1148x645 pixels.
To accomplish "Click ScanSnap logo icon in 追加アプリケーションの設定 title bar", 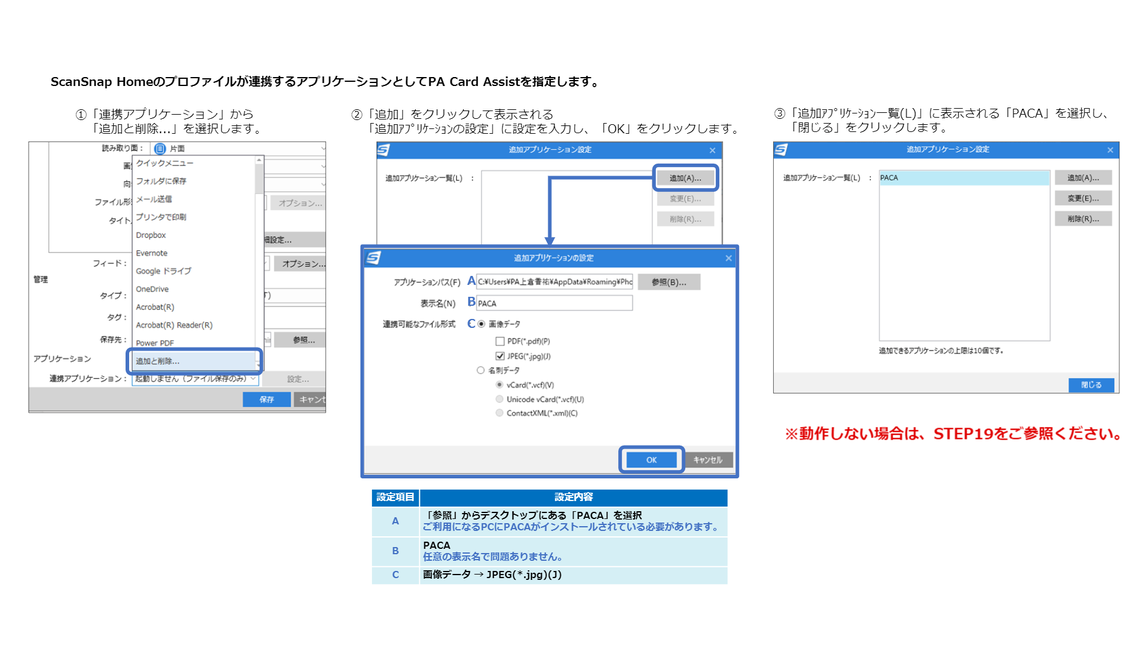I will point(374,258).
